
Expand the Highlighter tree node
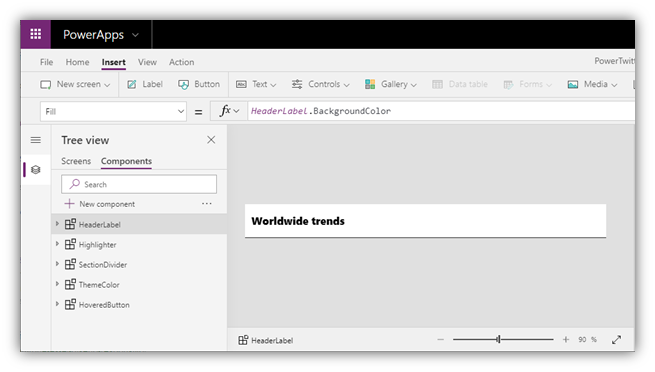point(57,244)
